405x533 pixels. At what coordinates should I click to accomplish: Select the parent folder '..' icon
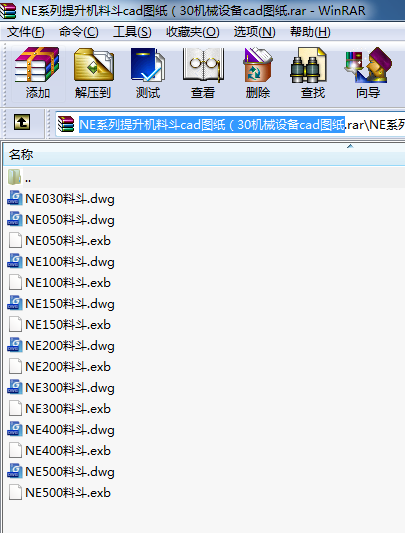click(x=14, y=177)
